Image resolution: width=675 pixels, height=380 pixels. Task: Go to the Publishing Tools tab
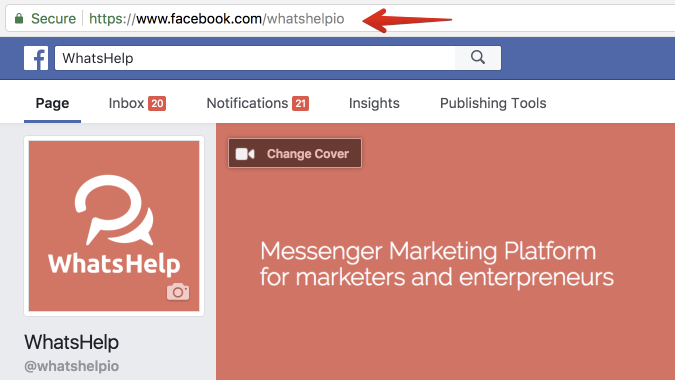[x=493, y=103]
